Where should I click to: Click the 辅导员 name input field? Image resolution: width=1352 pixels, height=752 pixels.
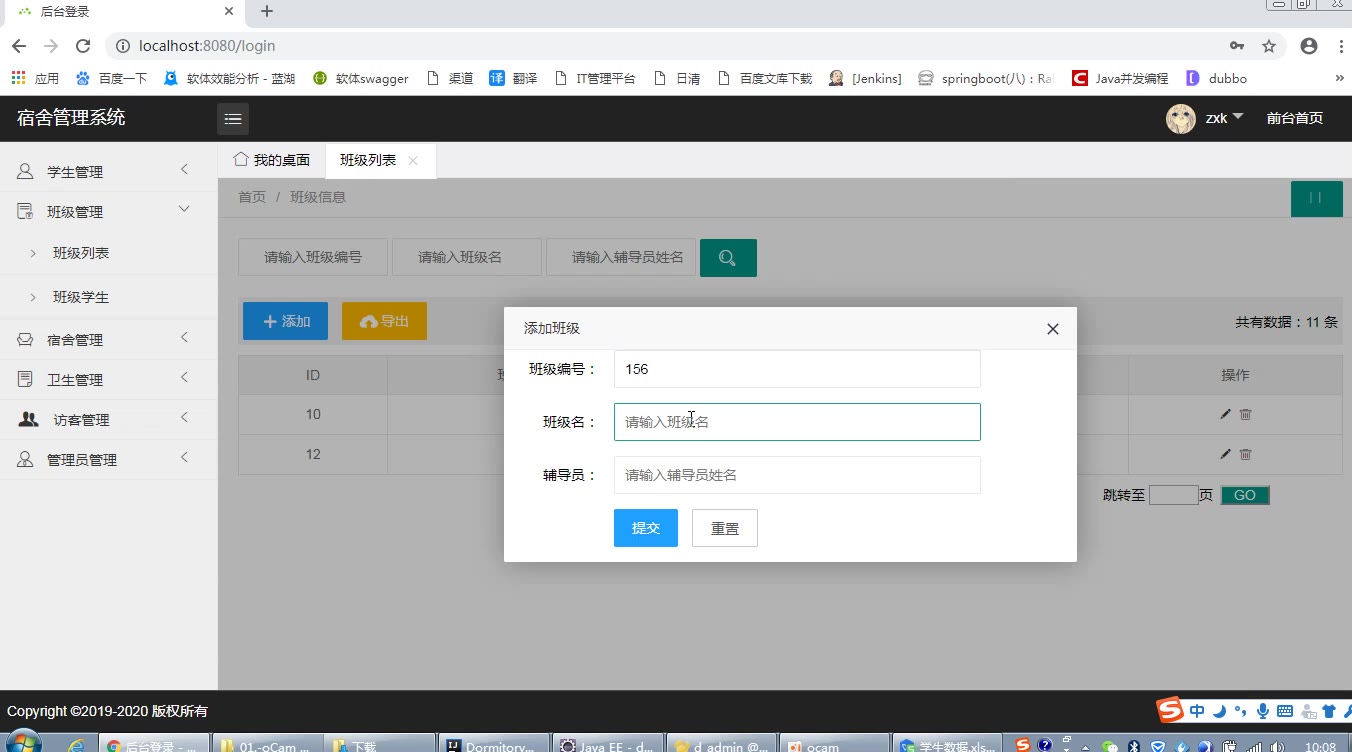click(x=796, y=475)
